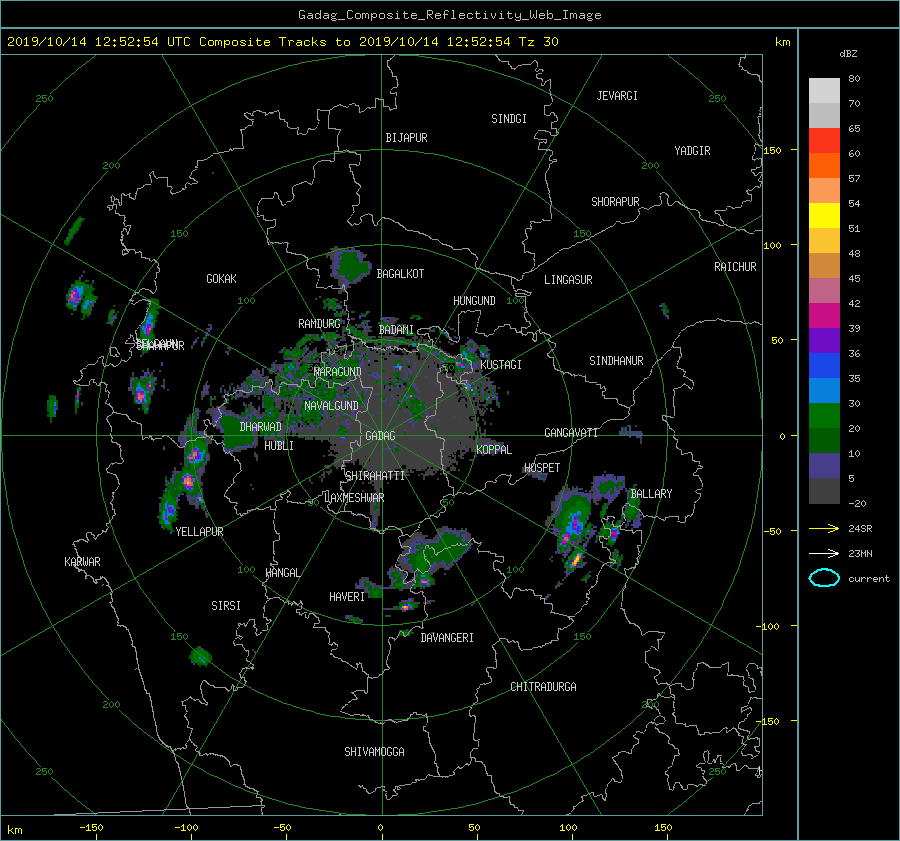Click the SINDHANUR city label
The width and height of the screenshot is (900, 841).
616,361
